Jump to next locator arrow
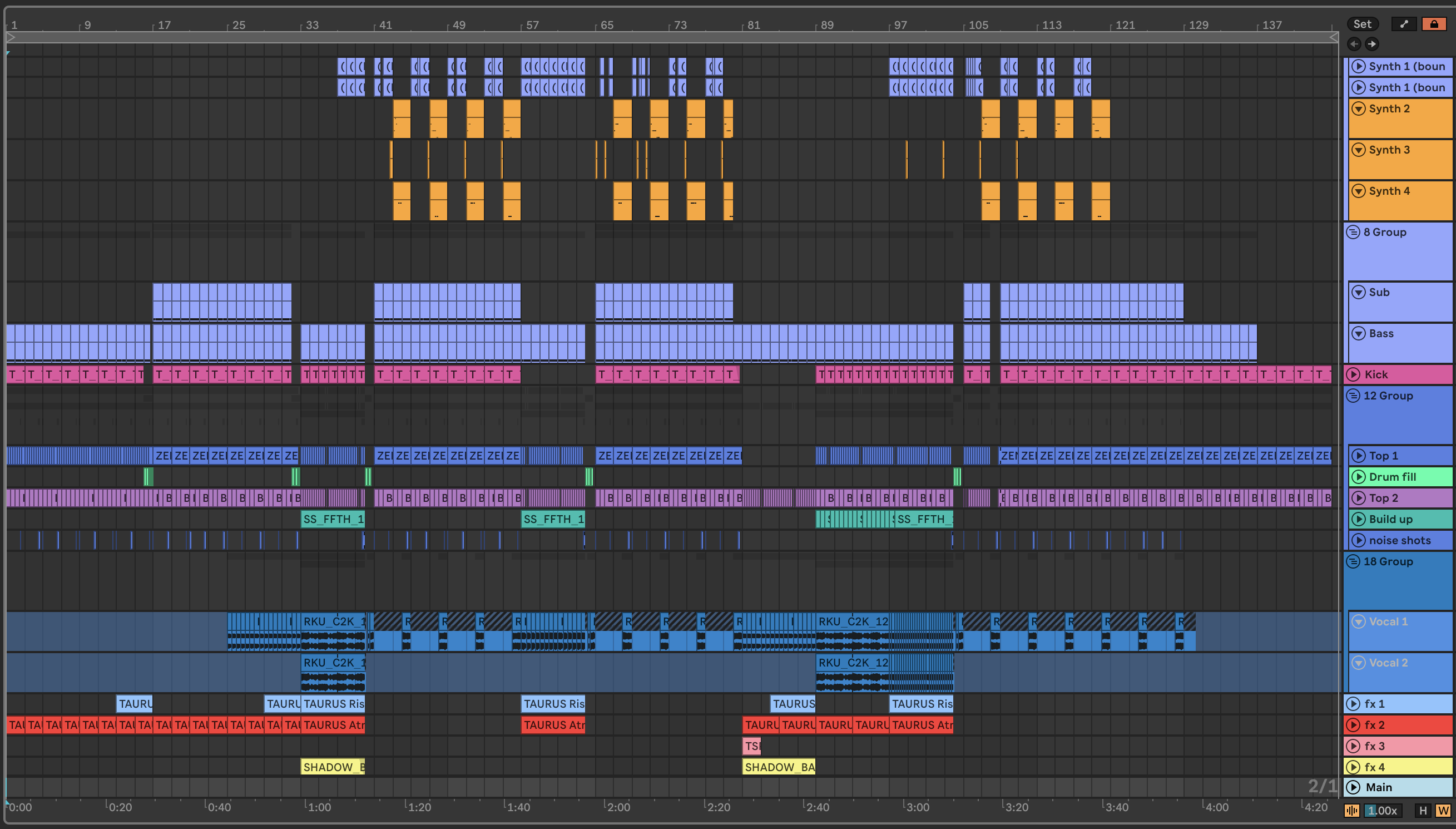 point(1372,44)
